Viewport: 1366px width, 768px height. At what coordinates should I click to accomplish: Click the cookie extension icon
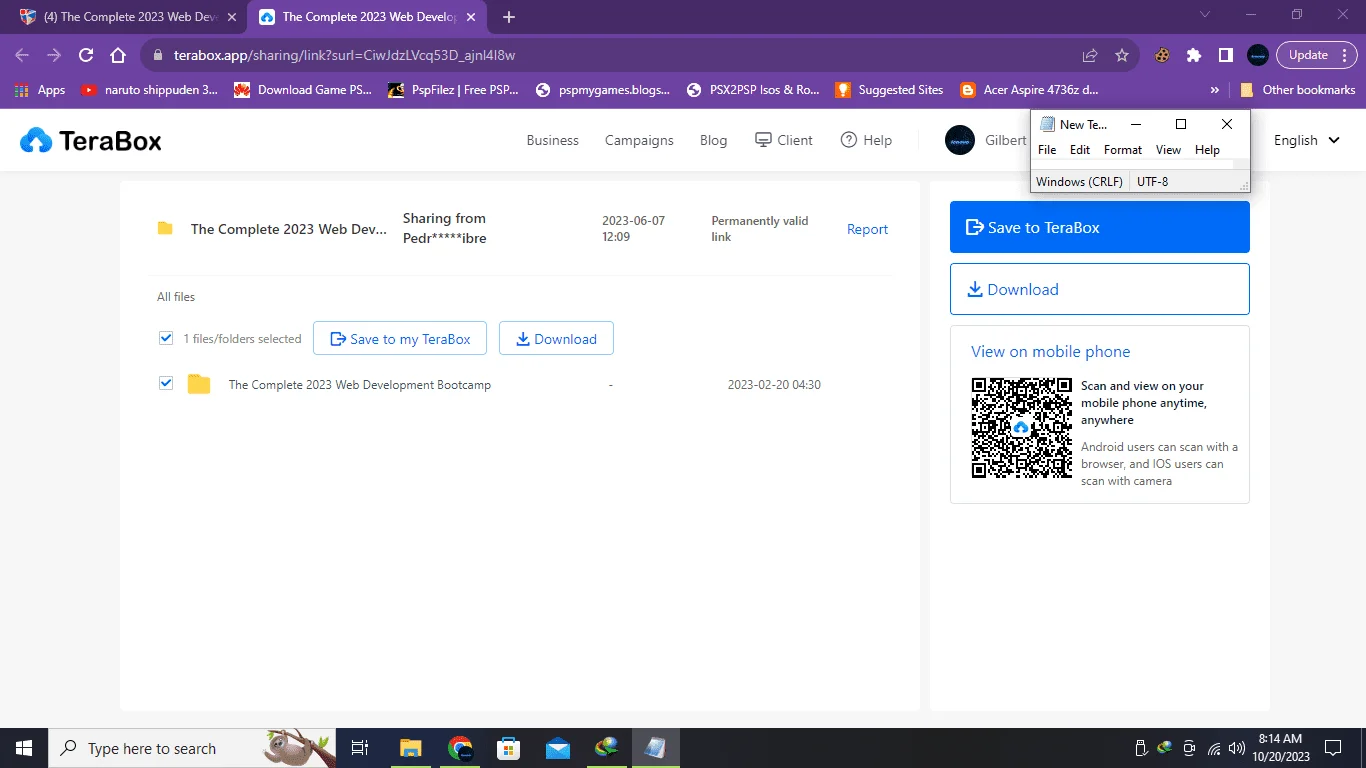(x=1162, y=55)
